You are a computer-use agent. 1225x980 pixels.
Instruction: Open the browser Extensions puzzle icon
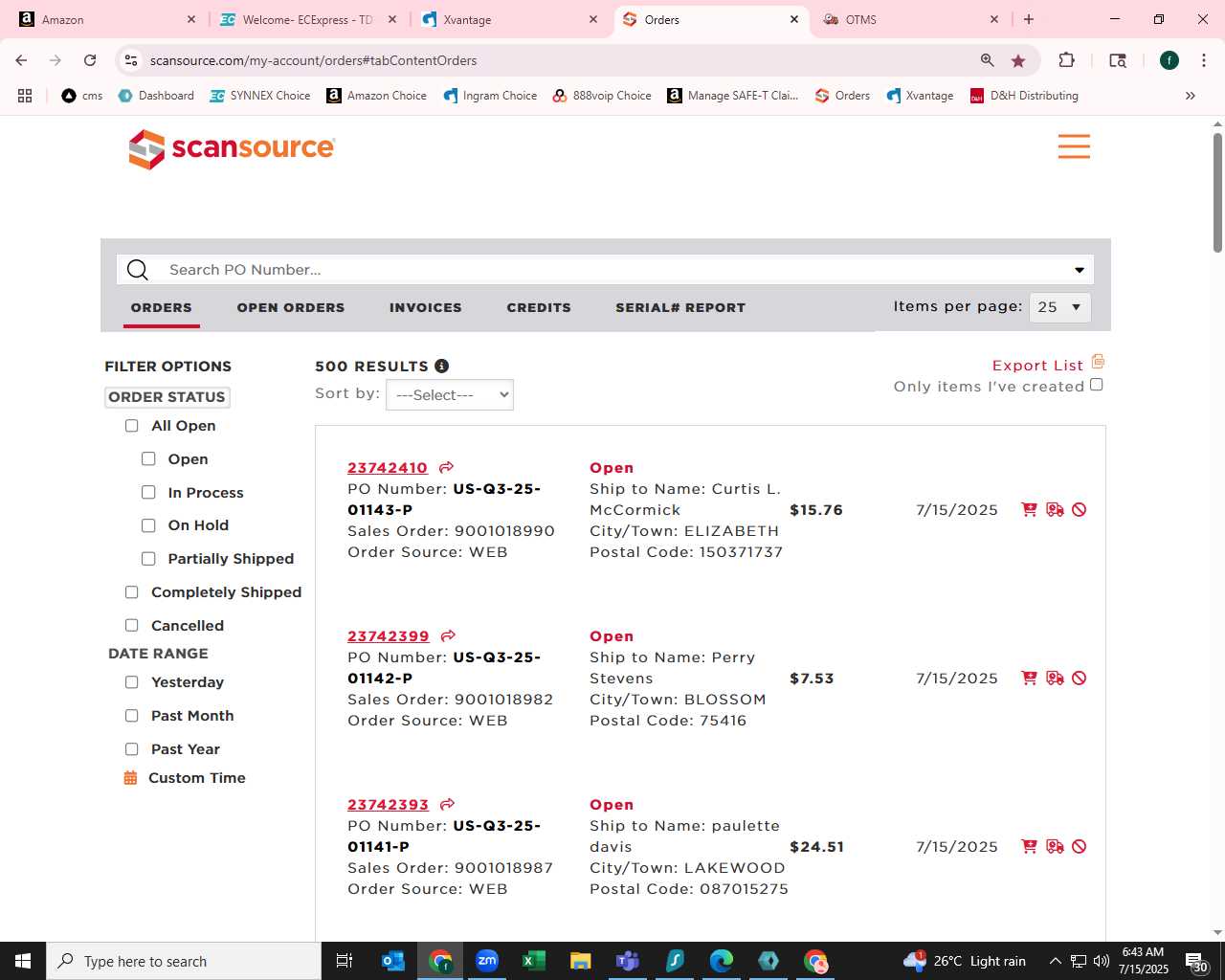coord(1066,60)
